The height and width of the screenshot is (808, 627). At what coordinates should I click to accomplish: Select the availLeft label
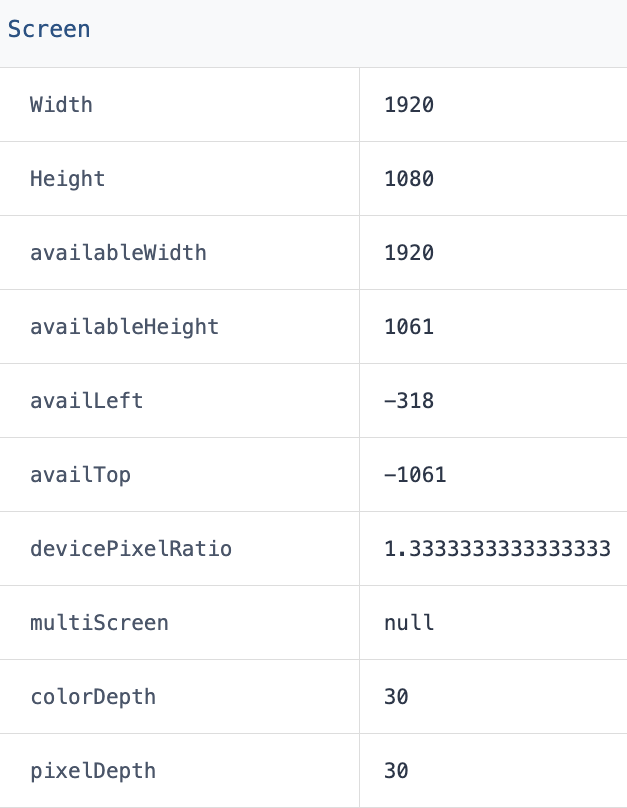point(87,401)
